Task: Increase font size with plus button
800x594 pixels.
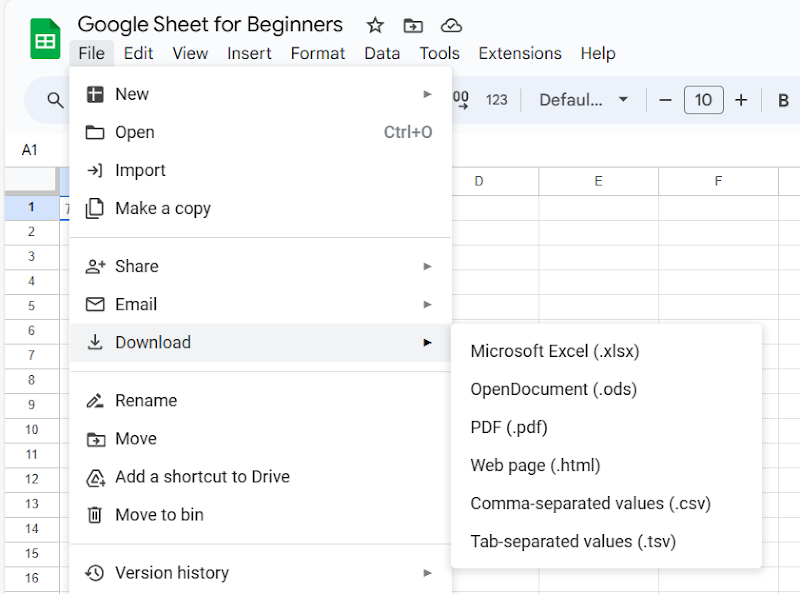Action: pos(741,100)
